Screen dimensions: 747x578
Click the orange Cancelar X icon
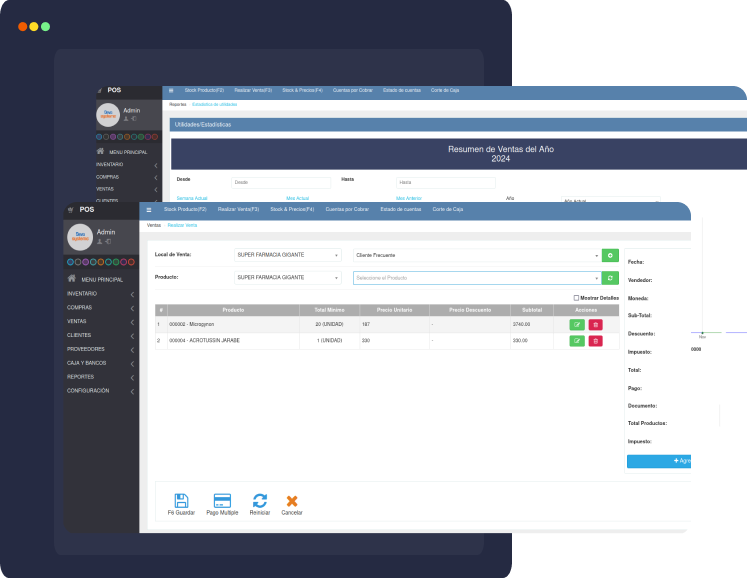pyautogui.click(x=292, y=501)
